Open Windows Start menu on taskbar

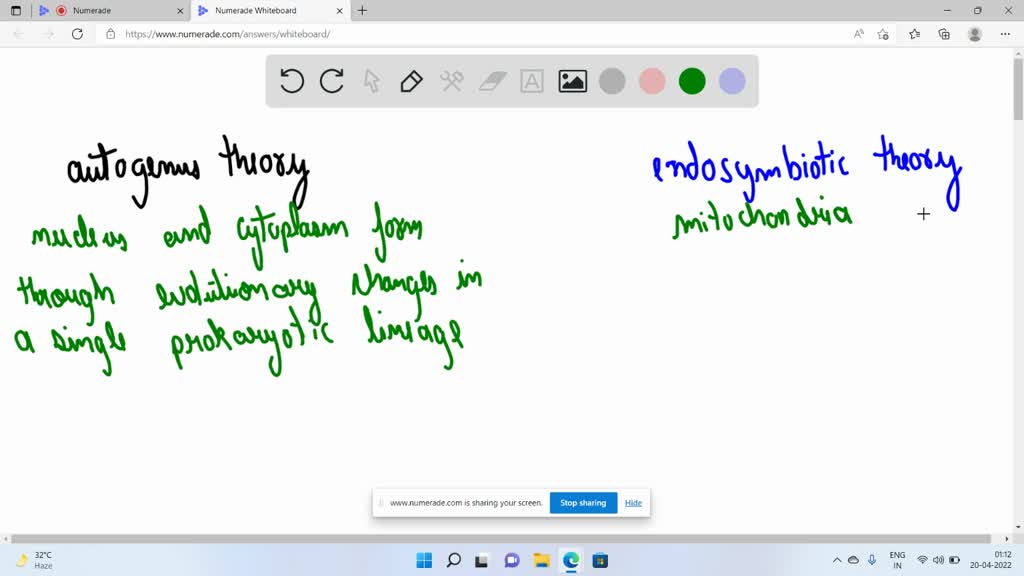coord(424,560)
